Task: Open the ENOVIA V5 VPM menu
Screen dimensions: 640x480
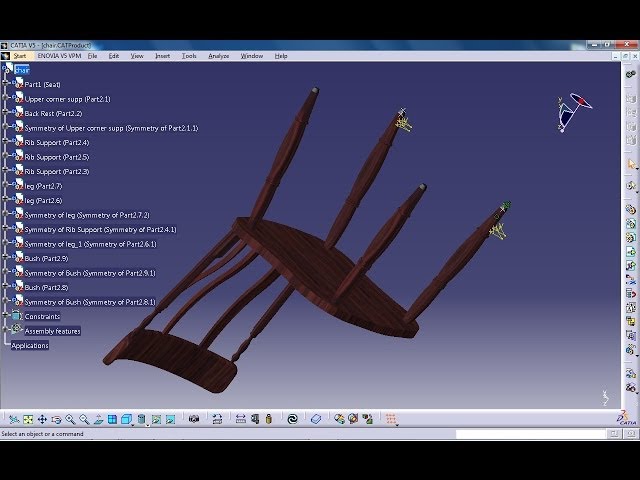Action: pyautogui.click(x=59, y=56)
